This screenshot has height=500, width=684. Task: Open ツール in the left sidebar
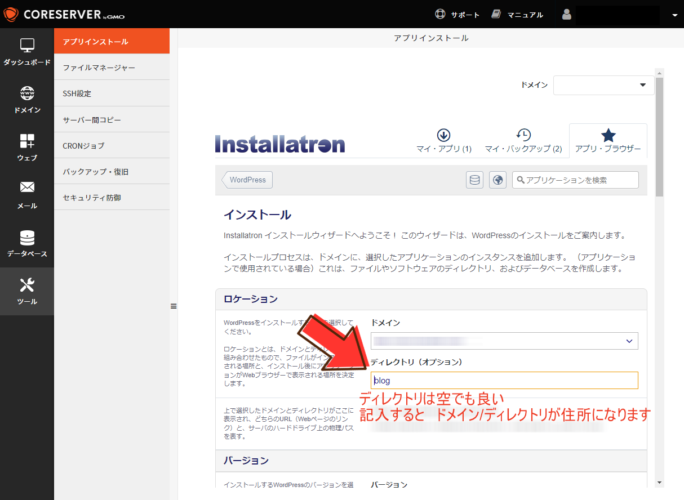pyautogui.click(x=27, y=291)
